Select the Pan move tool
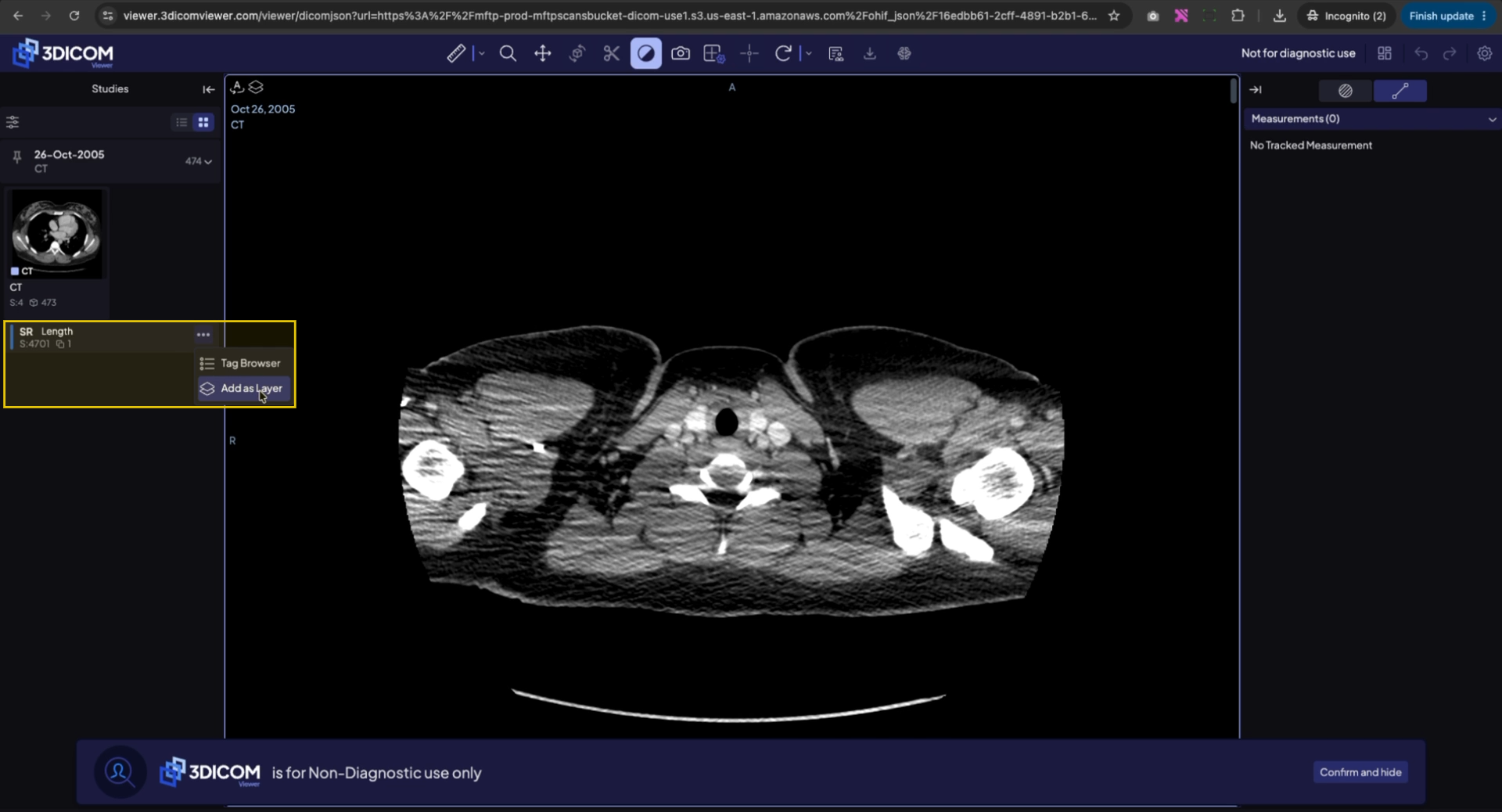Screen dimensions: 1502x812 [542, 53]
